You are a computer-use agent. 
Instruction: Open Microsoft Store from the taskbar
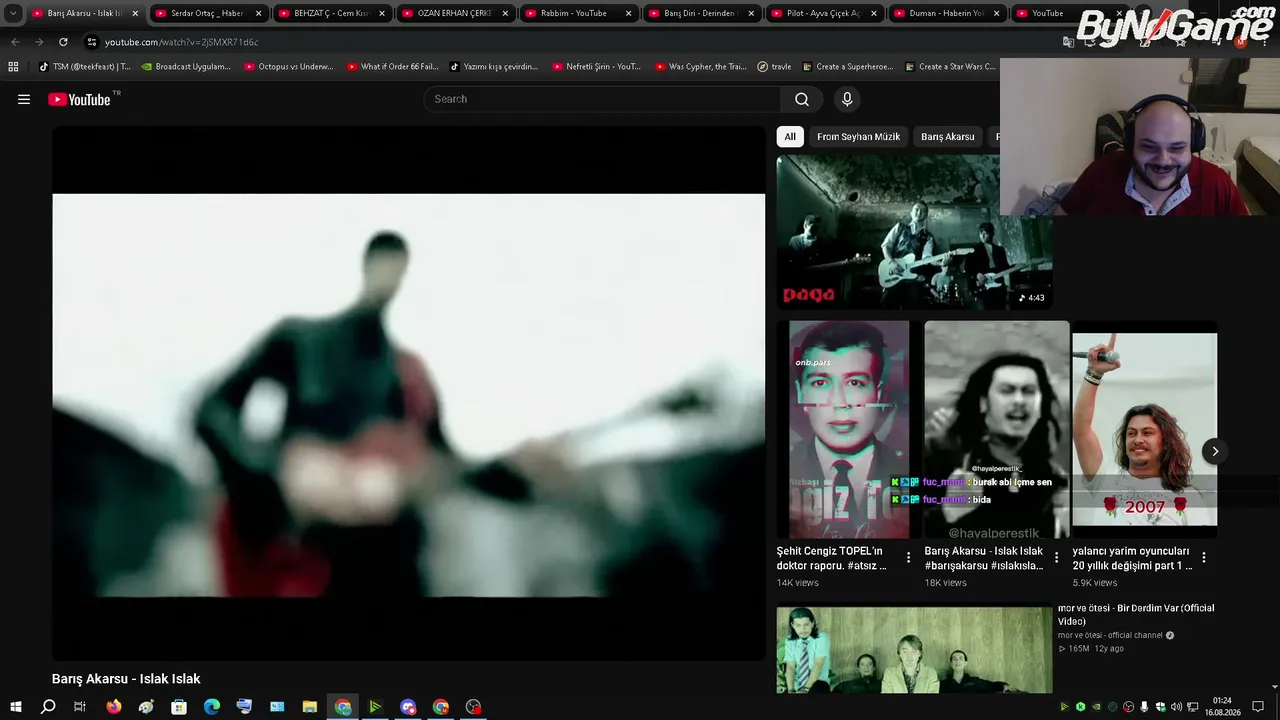coord(179,707)
